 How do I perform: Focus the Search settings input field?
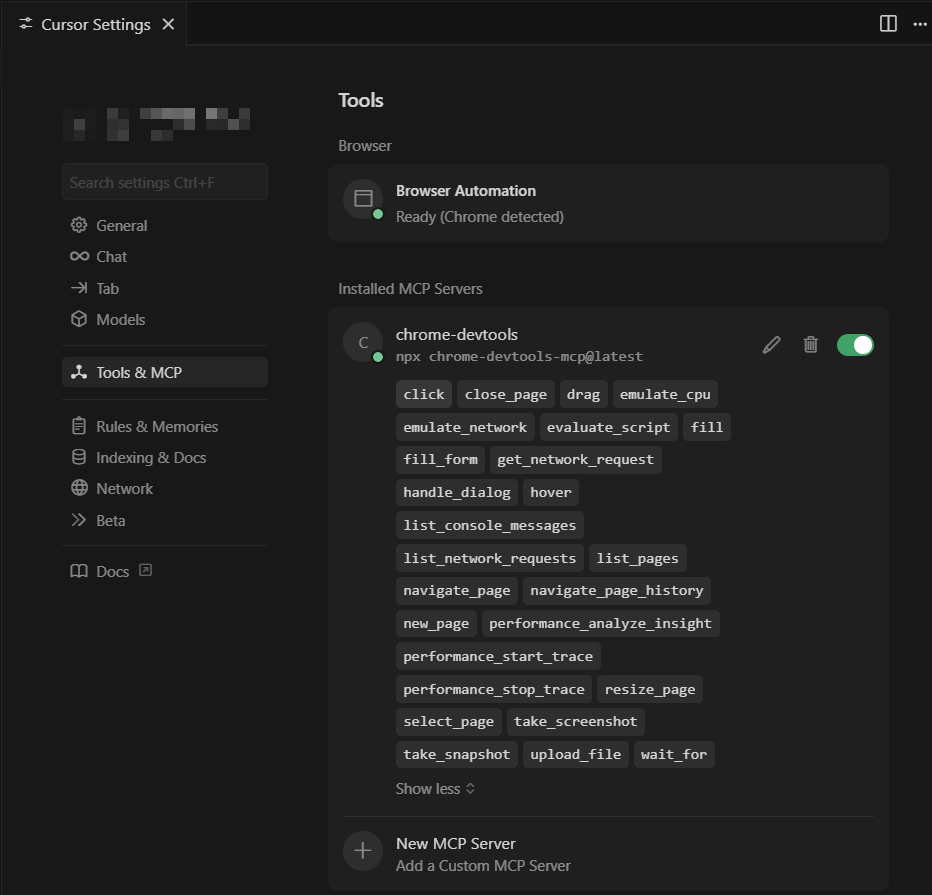pyautogui.click(x=165, y=183)
